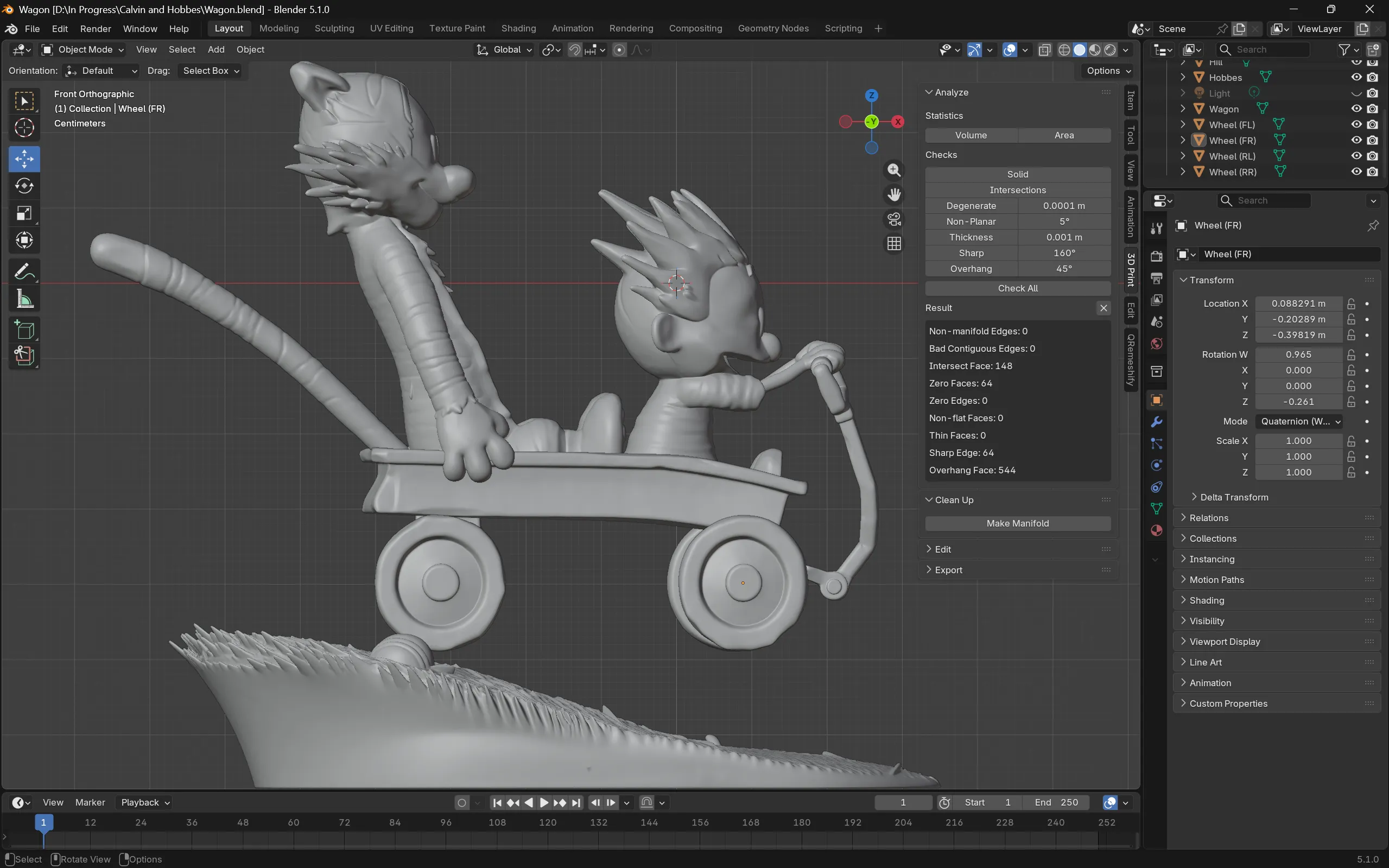Open the Render properties camera tab
This screenshot has width=1389, height=868.
click(x=1157, y=256)
